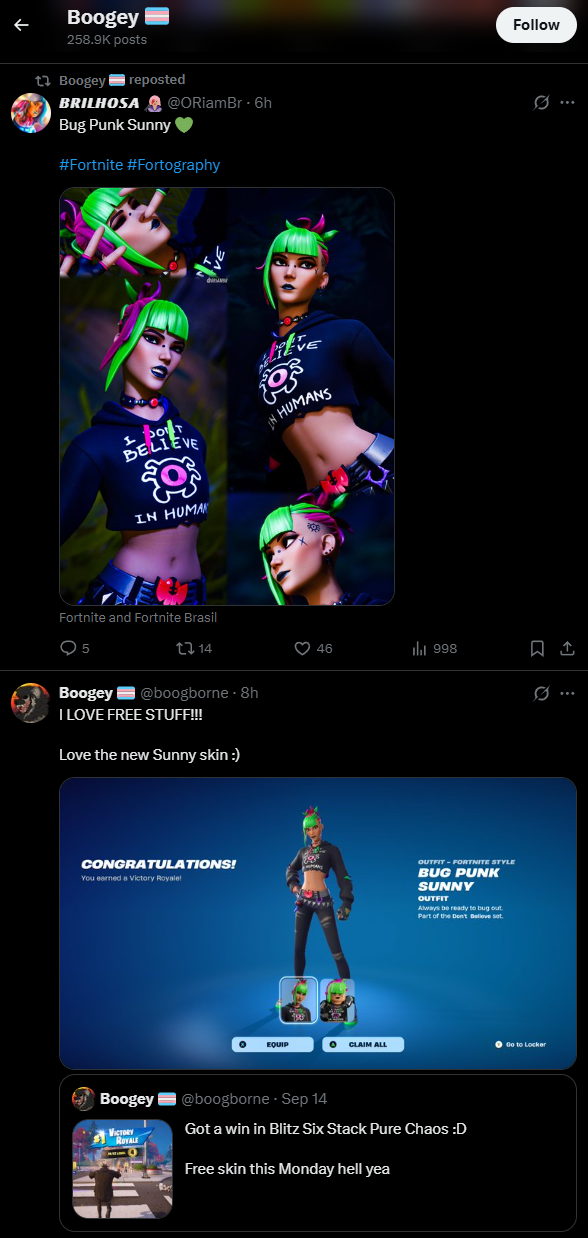Open the Congratulations Victory Royale screenshot
Screen dimensions: 588x1238
tap(318, 924)
